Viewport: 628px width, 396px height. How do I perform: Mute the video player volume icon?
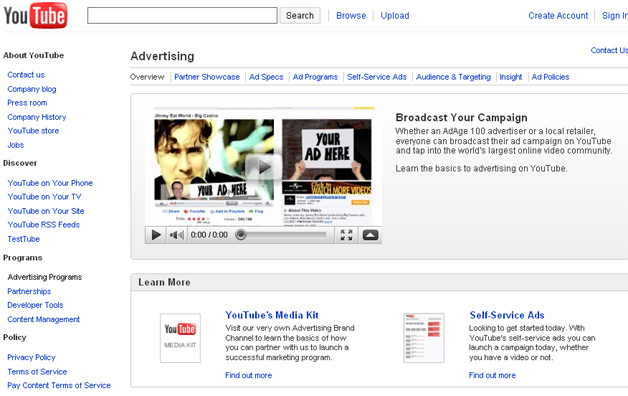(177, 235)
